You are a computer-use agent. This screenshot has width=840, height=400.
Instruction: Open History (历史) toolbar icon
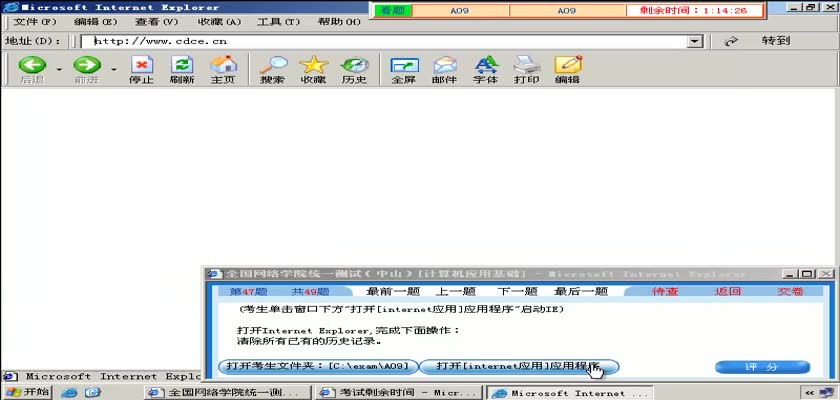click(x=355, y=65)
